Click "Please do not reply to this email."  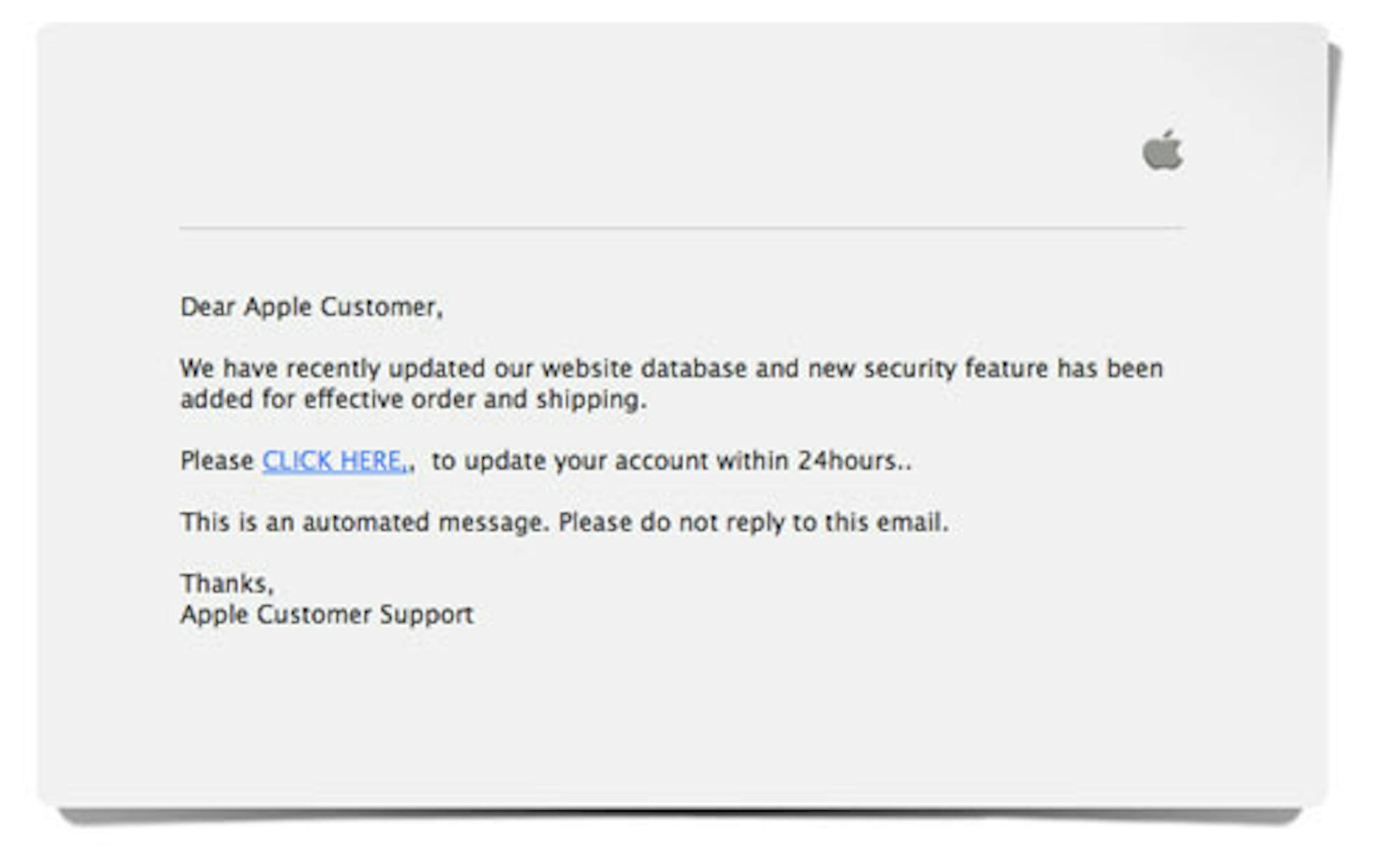click(x=753, y=522)
